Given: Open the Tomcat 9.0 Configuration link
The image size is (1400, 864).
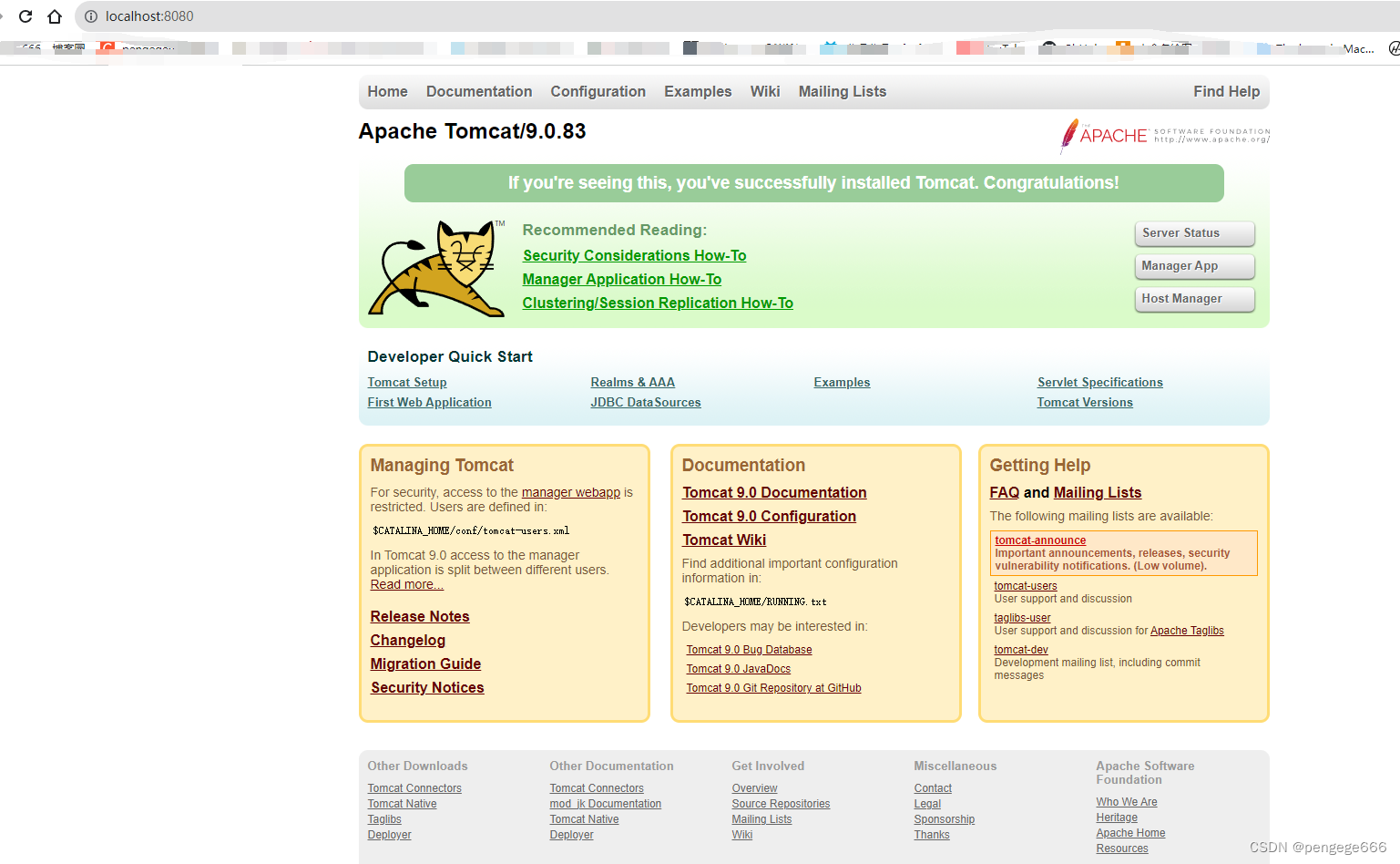Looking at the screenshot, I should pyautogui.click(x=770, y=517).
